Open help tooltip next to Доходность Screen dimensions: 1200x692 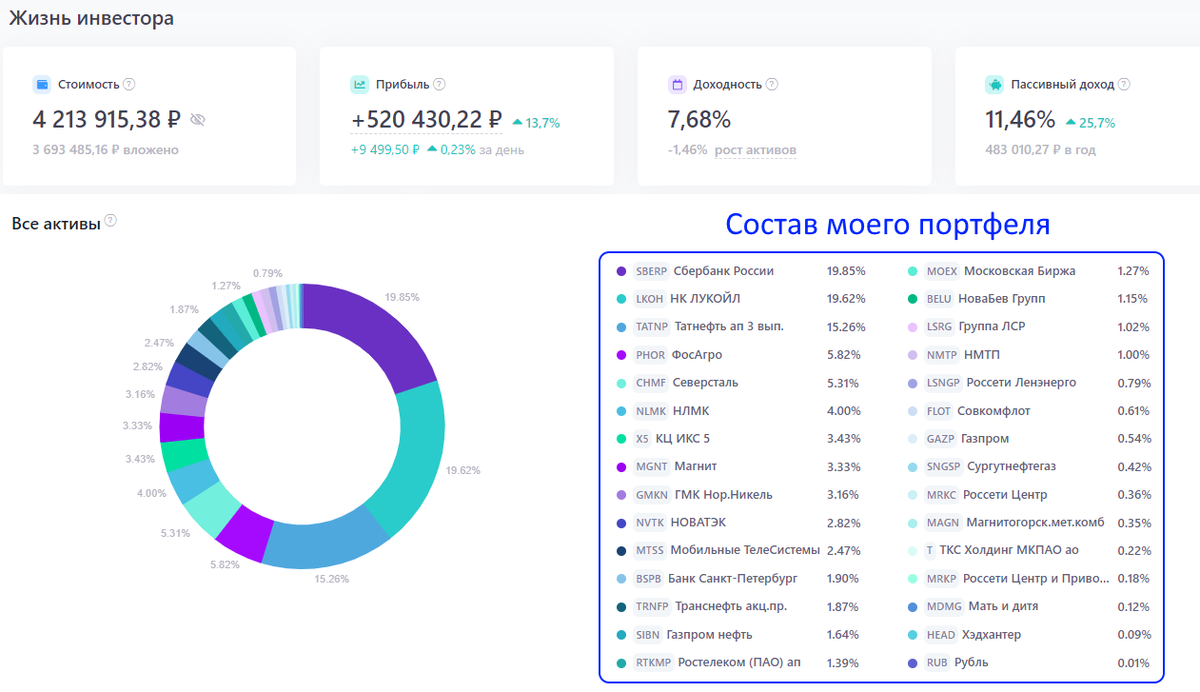point(771,85)
